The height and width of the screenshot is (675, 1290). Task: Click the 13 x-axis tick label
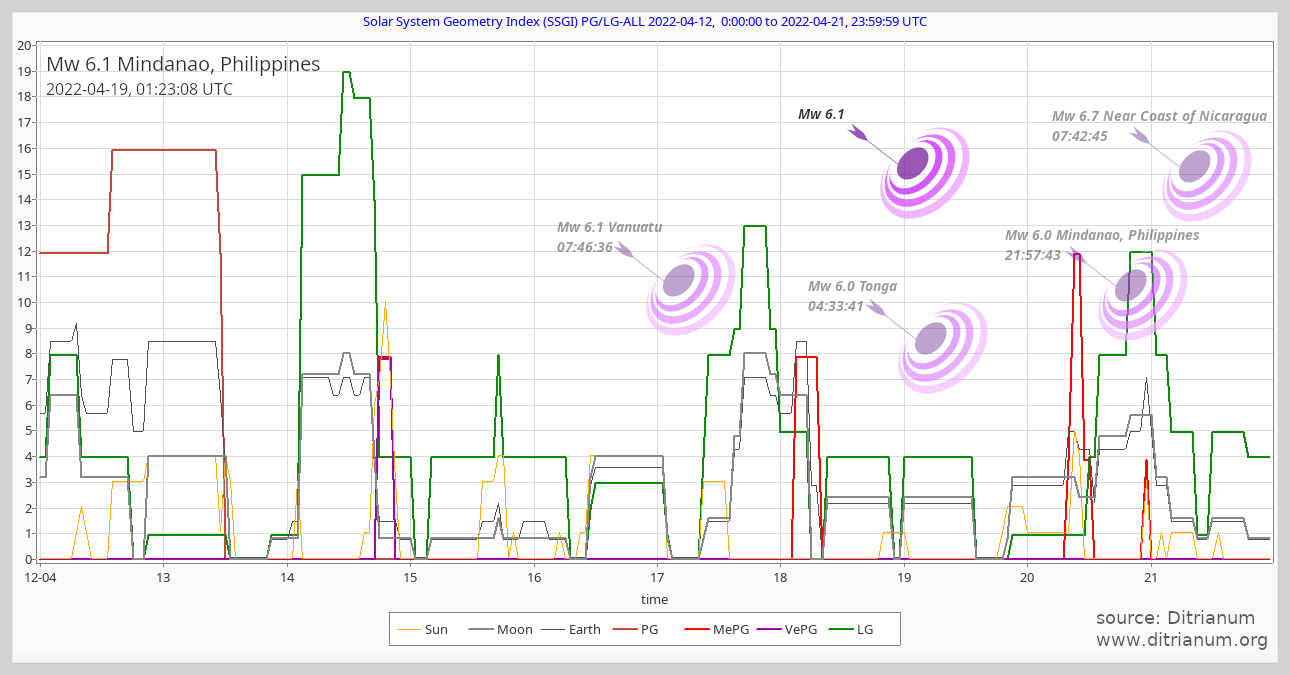[163, 577]
